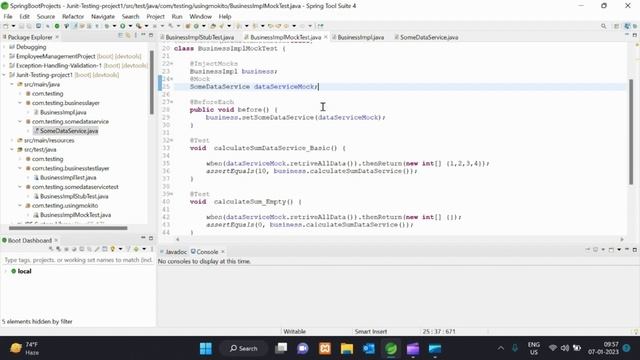This screenshot has width=640, height=360.
Task: Click the New file toolbar icon
Action: 6,26
